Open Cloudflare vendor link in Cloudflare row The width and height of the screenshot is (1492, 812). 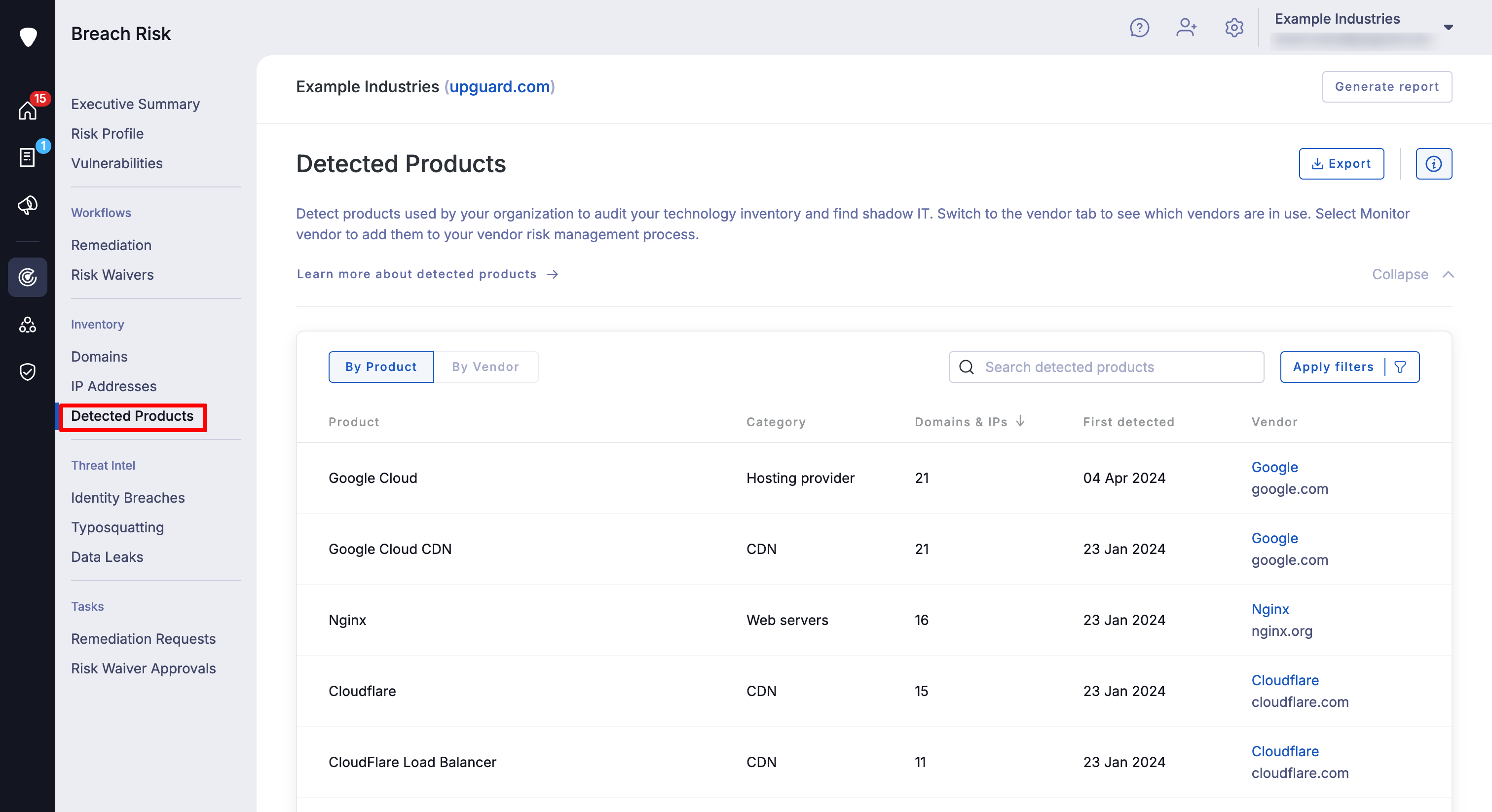(x=1285, y=680)
